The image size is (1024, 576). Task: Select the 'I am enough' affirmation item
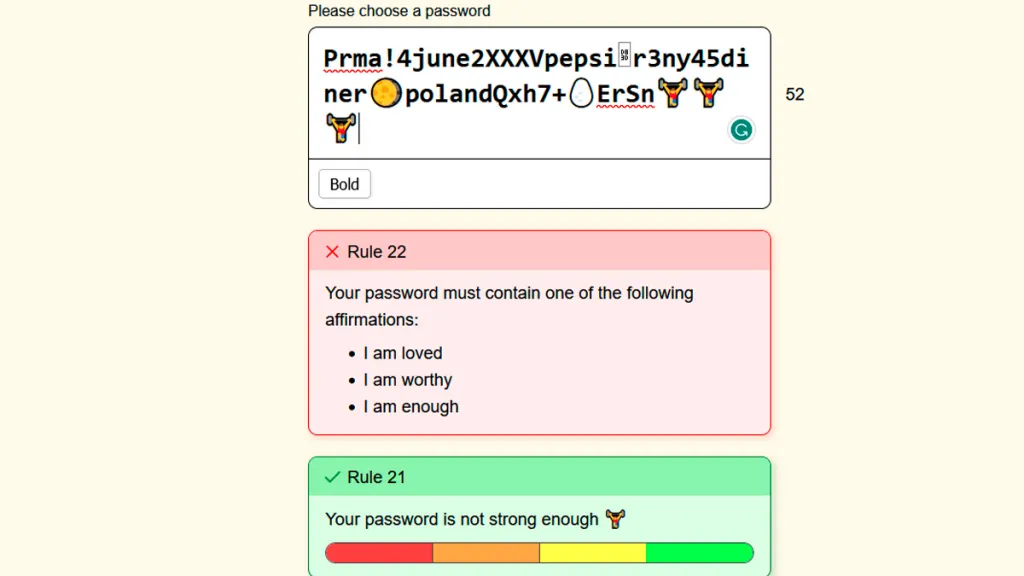tap(410, 406)
